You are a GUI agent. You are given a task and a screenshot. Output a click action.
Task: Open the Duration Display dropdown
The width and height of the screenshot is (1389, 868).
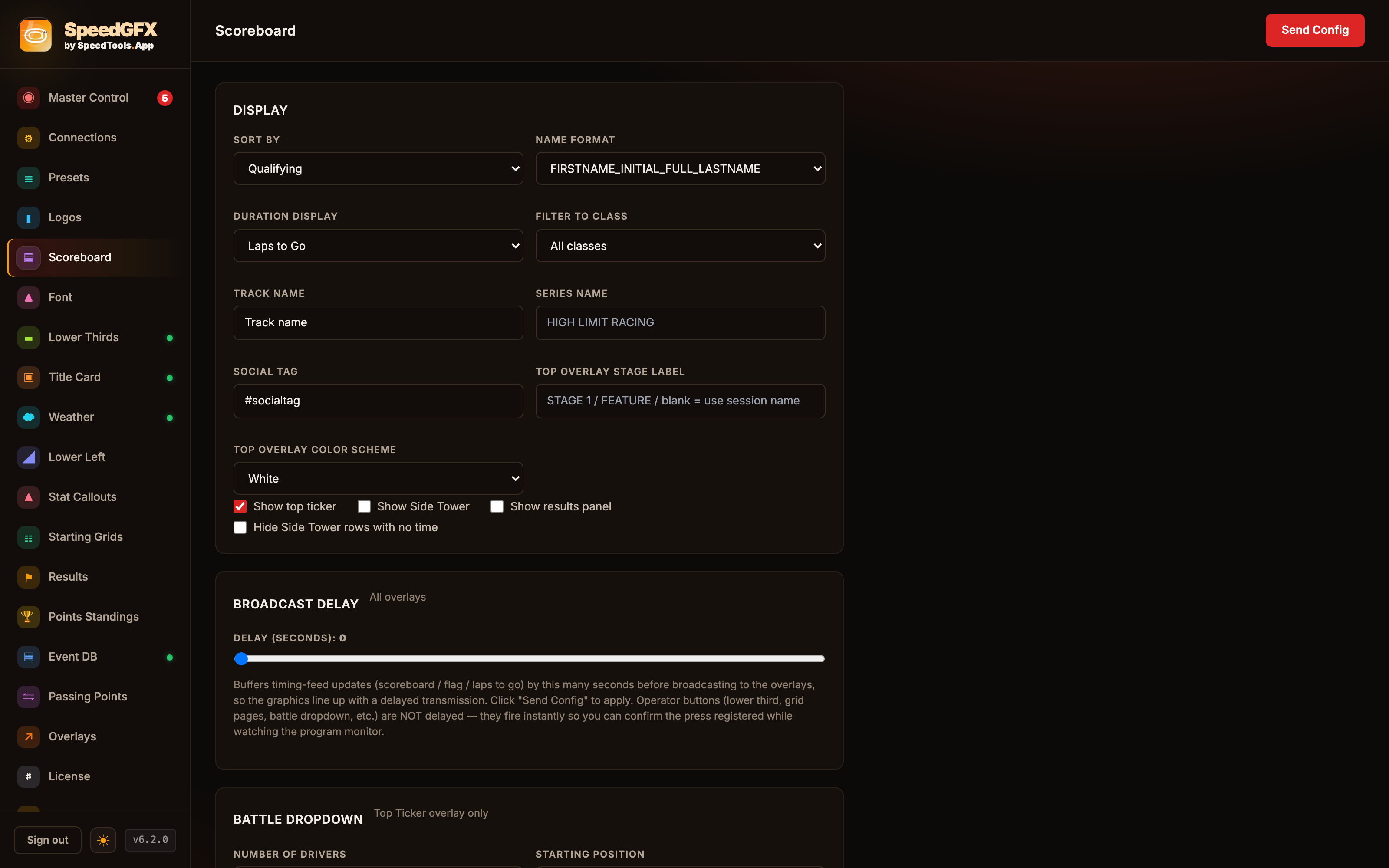pyautogui.click(x=378, y=246)
